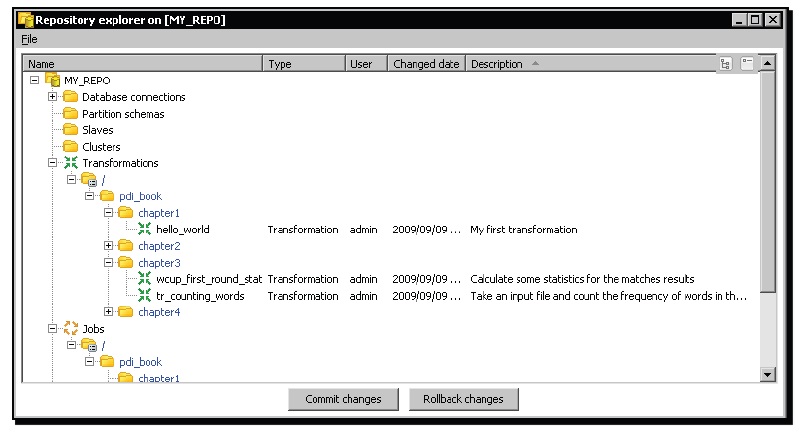Select the tr_counting_words row
The width and height of the screenshot is (803, 433).
(391, 296)
